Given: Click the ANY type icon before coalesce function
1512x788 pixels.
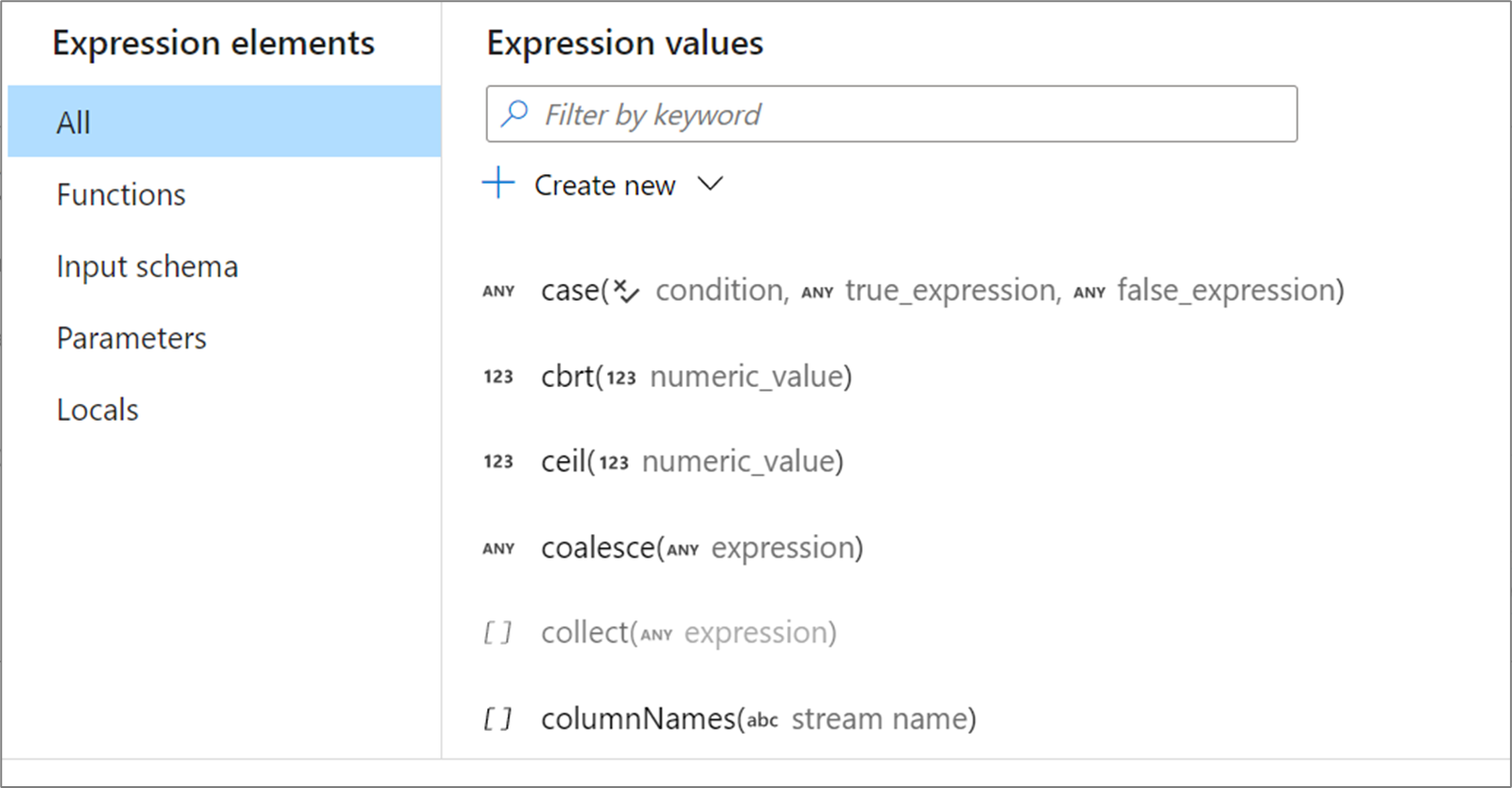Looking at the screenshot, I should 498,549.
